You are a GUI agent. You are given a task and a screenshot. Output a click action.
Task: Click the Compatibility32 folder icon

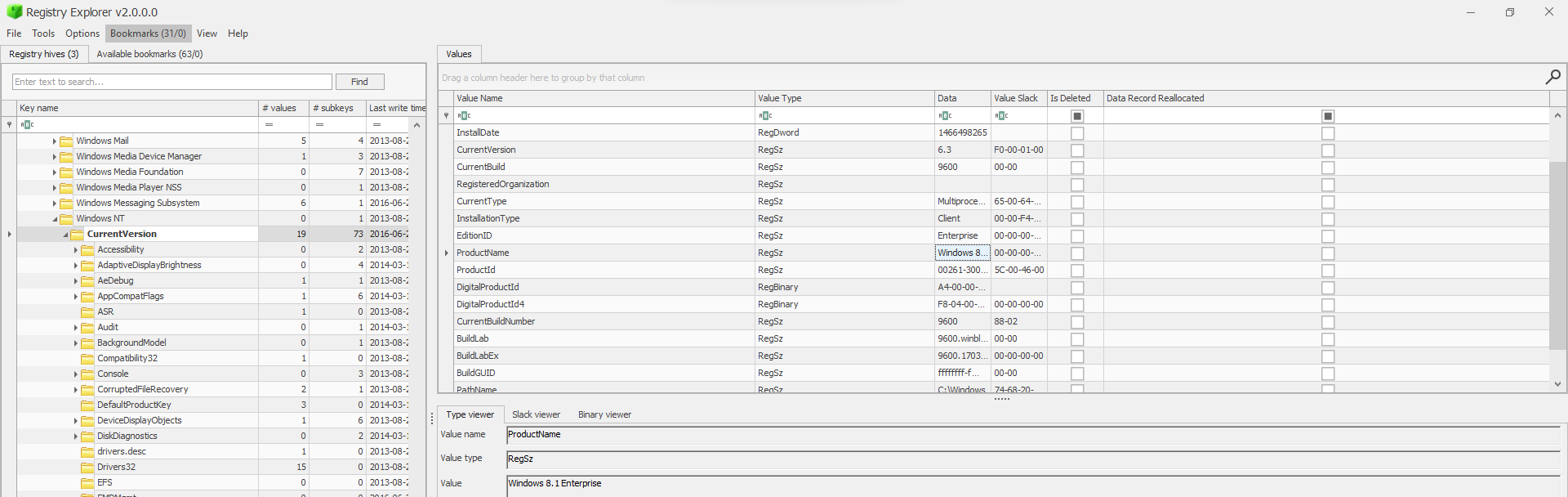pyautogui.click(x=88, y=358)
